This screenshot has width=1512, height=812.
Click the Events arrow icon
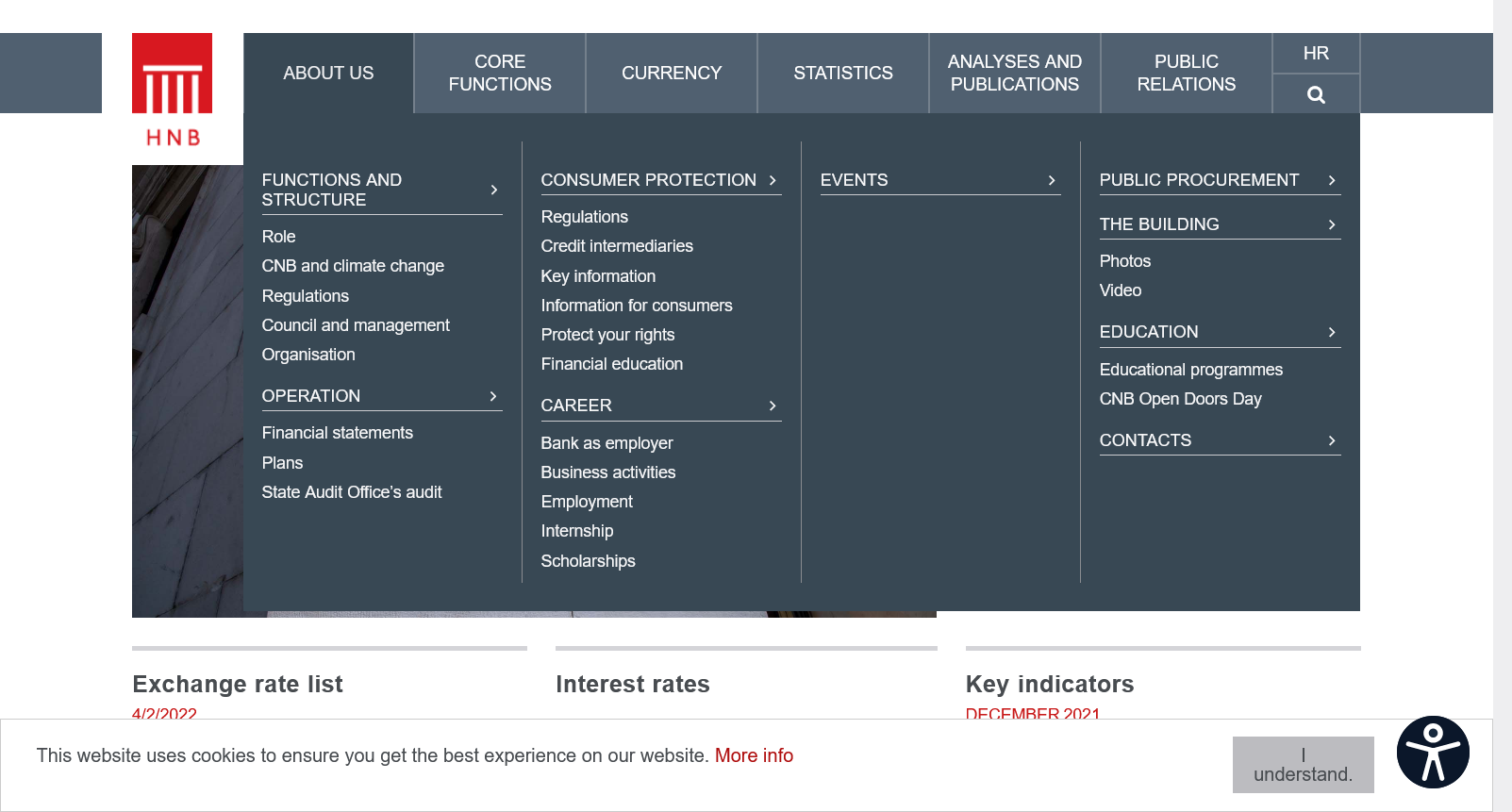[1052, 180]
